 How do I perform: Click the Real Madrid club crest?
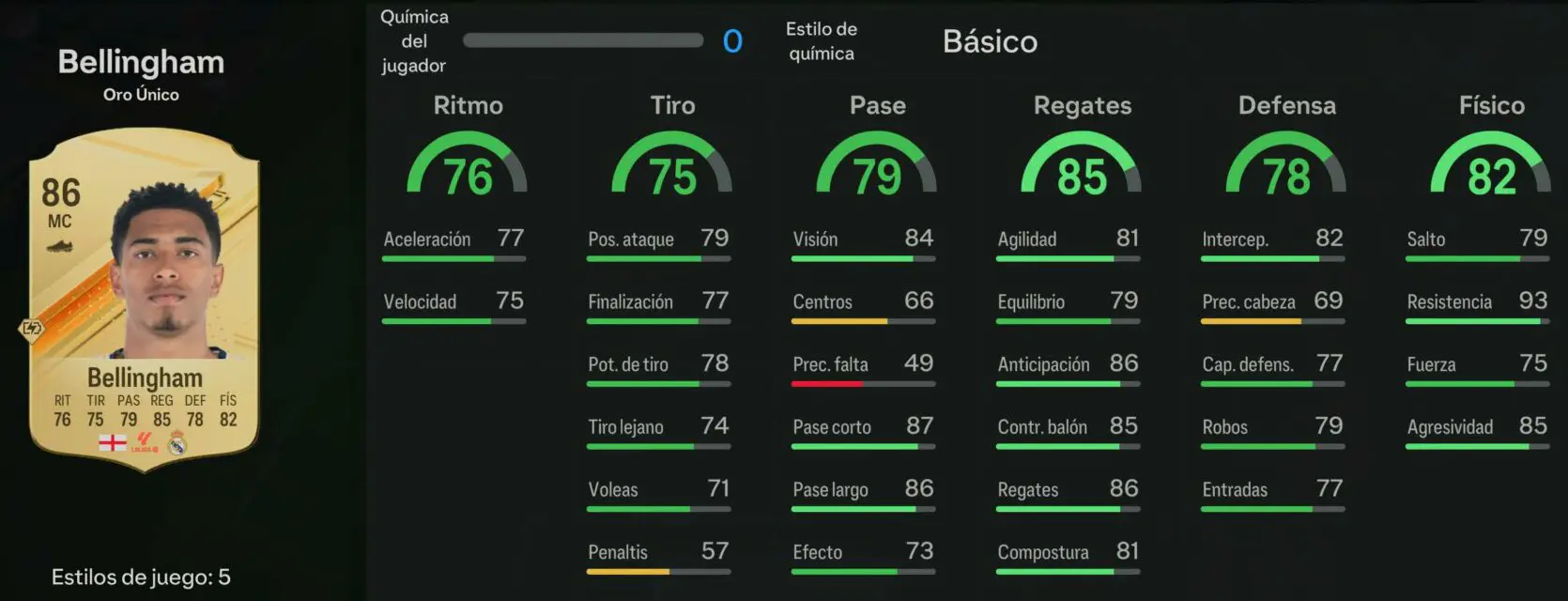tap(177, 442)
